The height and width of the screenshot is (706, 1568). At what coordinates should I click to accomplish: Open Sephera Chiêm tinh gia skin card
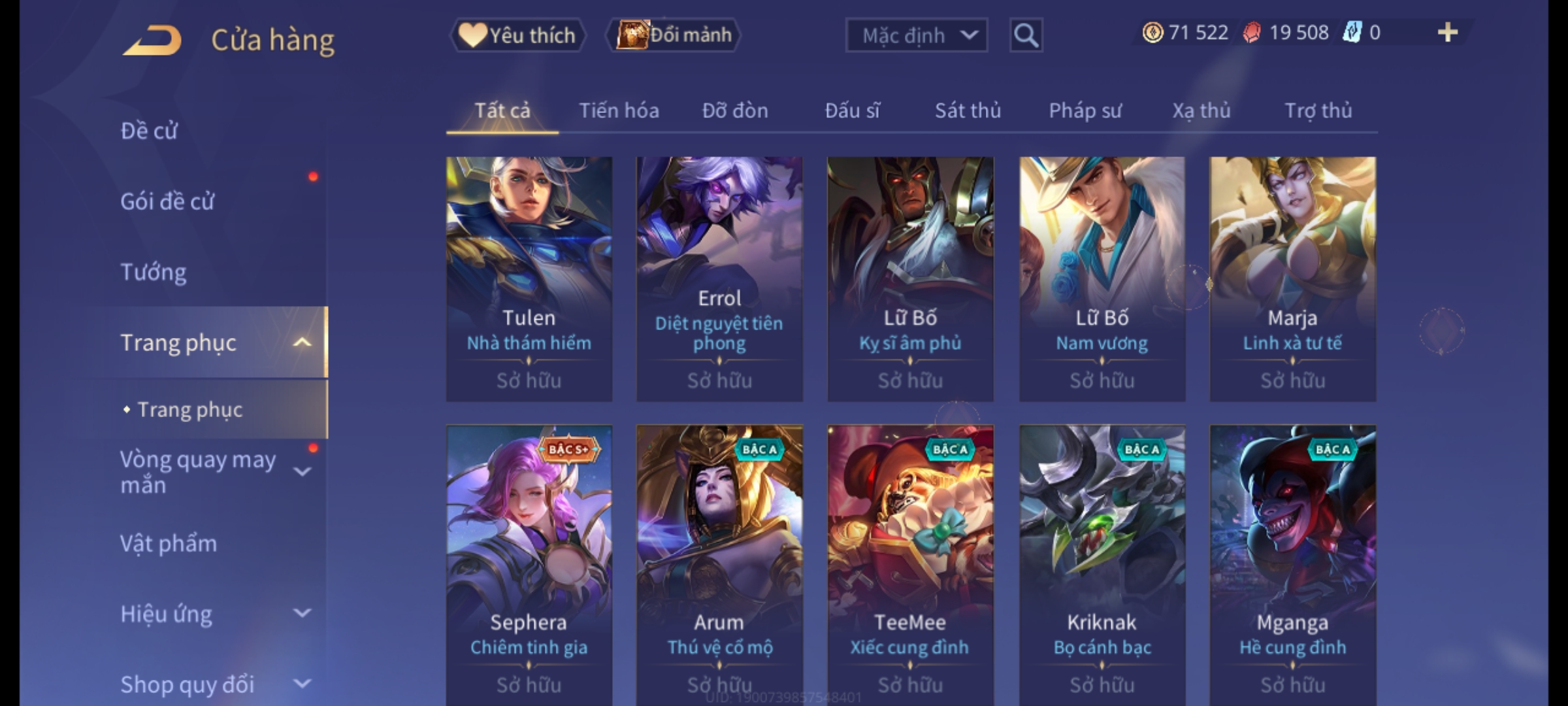tap(529, 565)
